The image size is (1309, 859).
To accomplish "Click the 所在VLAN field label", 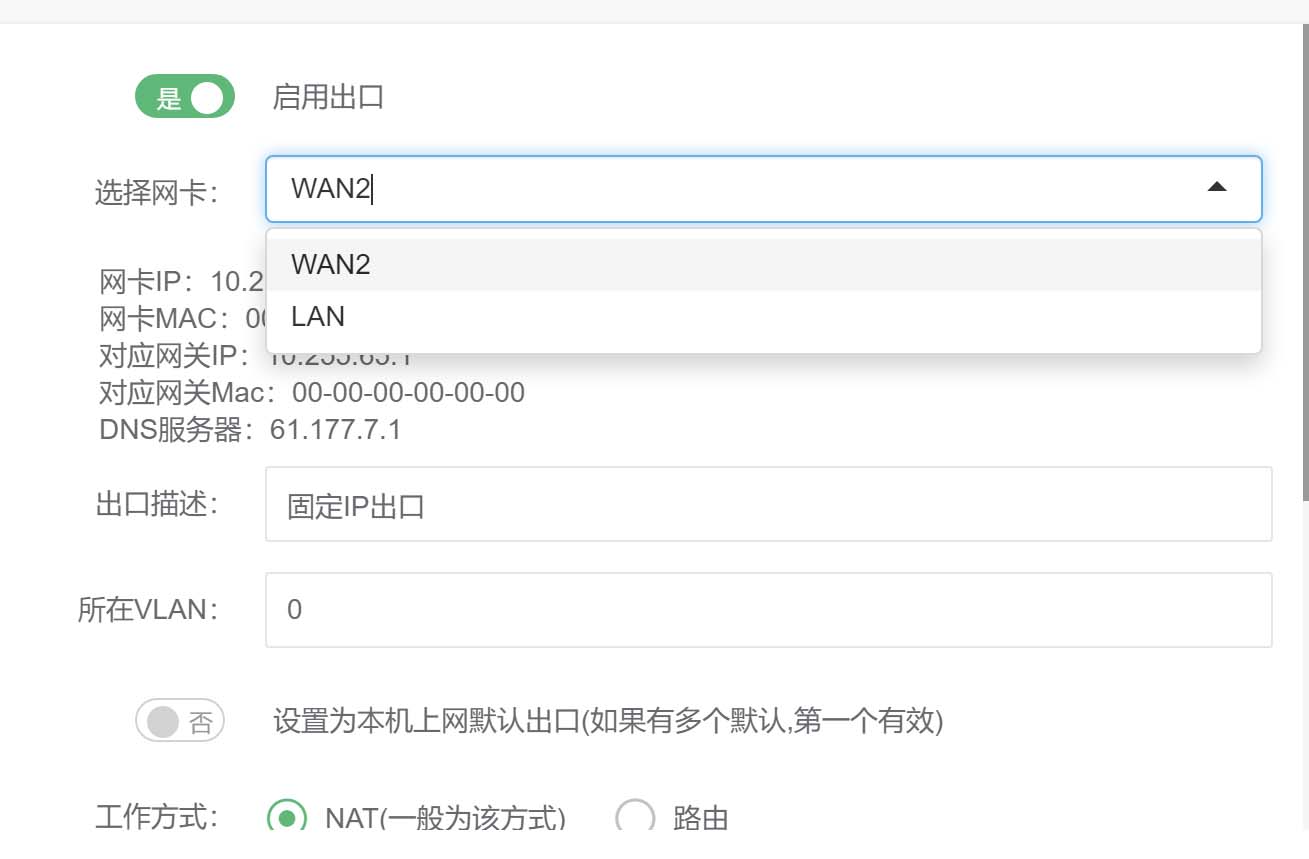I will [148, 610].
